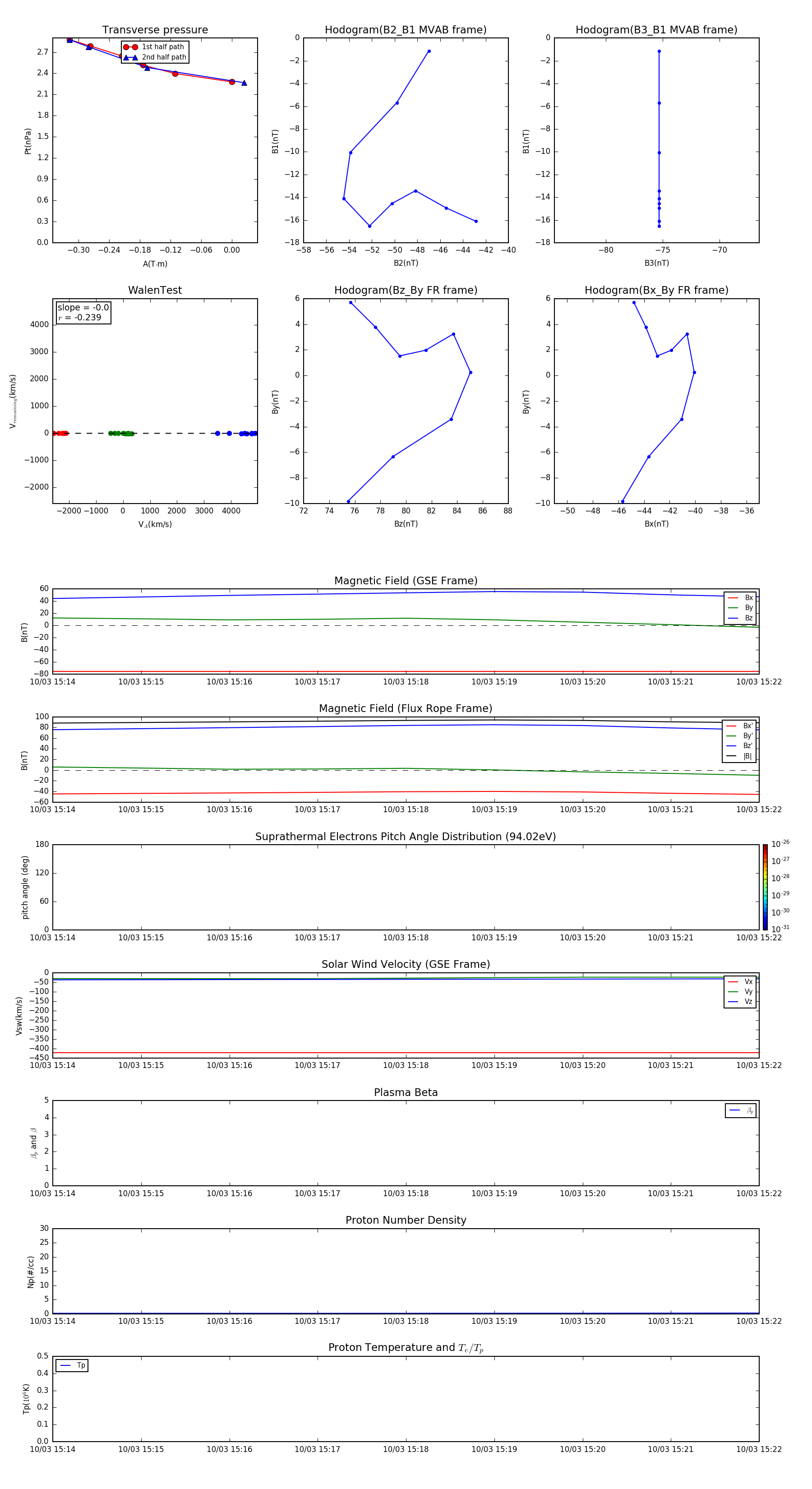812x1489 pixels.
Task: Click the βp legend in Plasma Beta plot
Action: [741, 1110]
